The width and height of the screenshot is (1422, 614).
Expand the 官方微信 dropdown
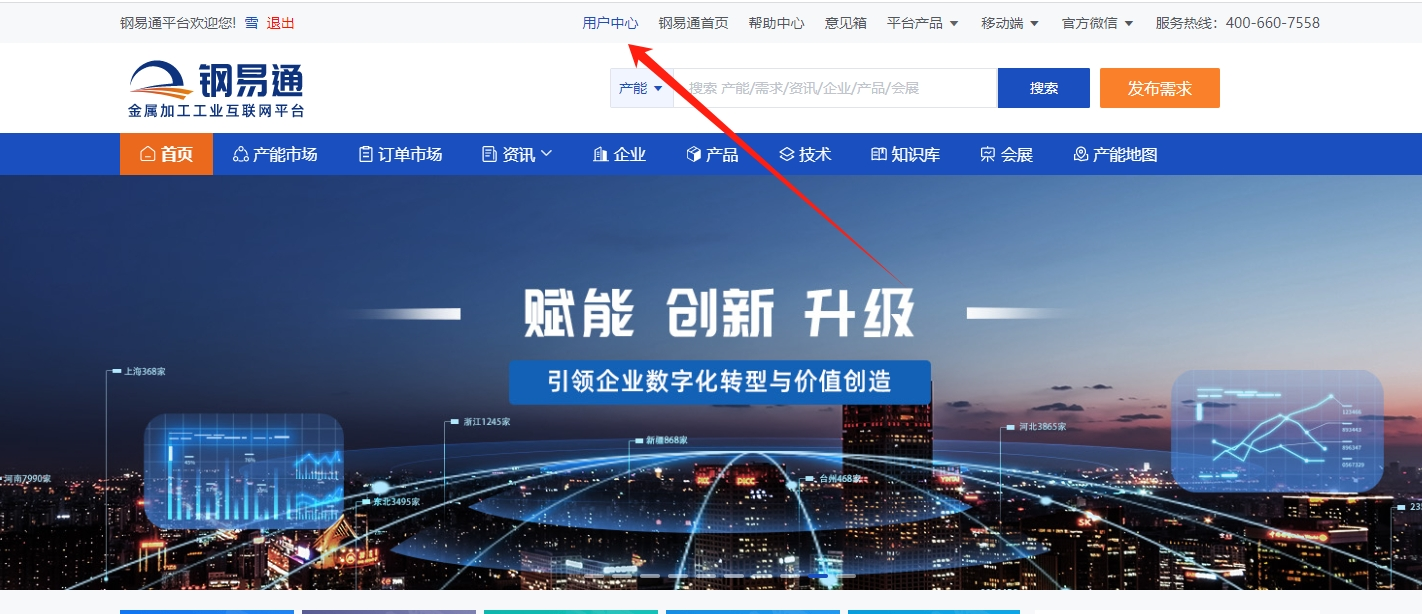1098,23
